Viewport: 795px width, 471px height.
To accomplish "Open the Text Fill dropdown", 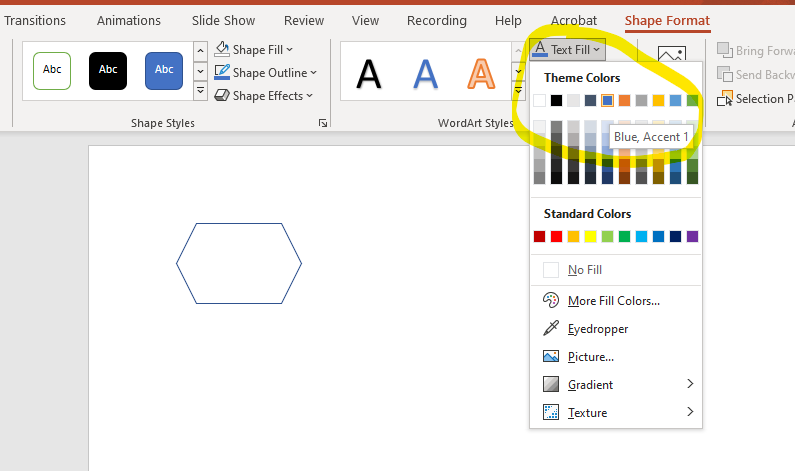I will pos(567,49).
